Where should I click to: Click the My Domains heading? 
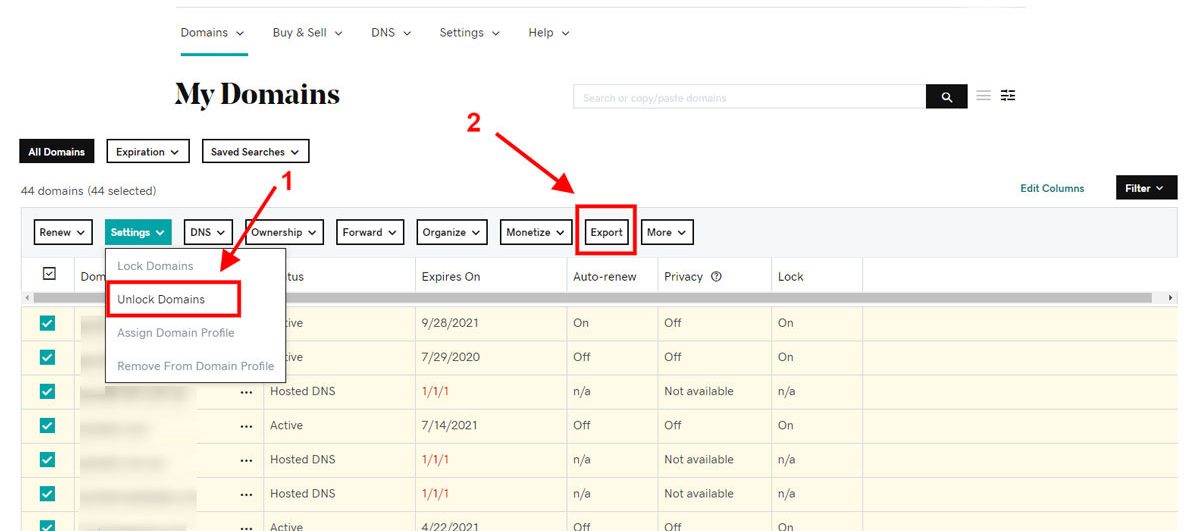257,95
